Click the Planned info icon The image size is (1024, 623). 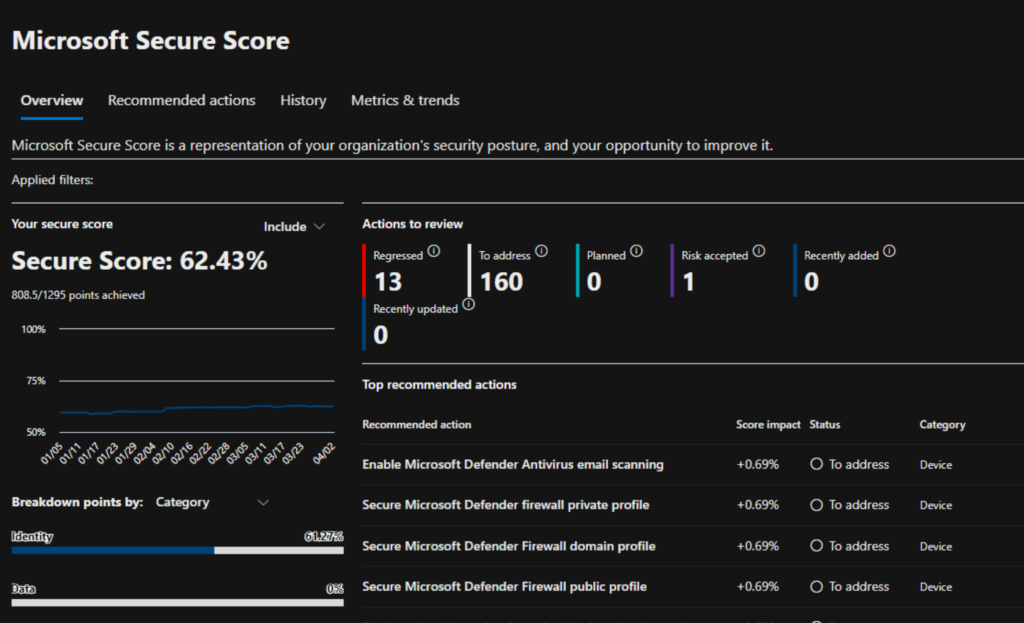pos(637,251)
